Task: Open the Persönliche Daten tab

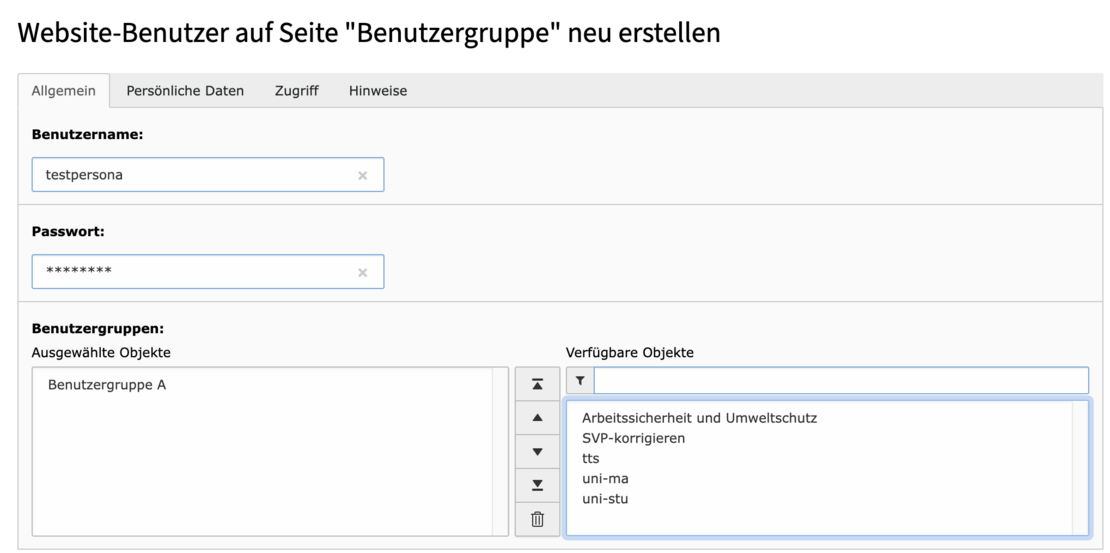Action: [x=185, y=91]
